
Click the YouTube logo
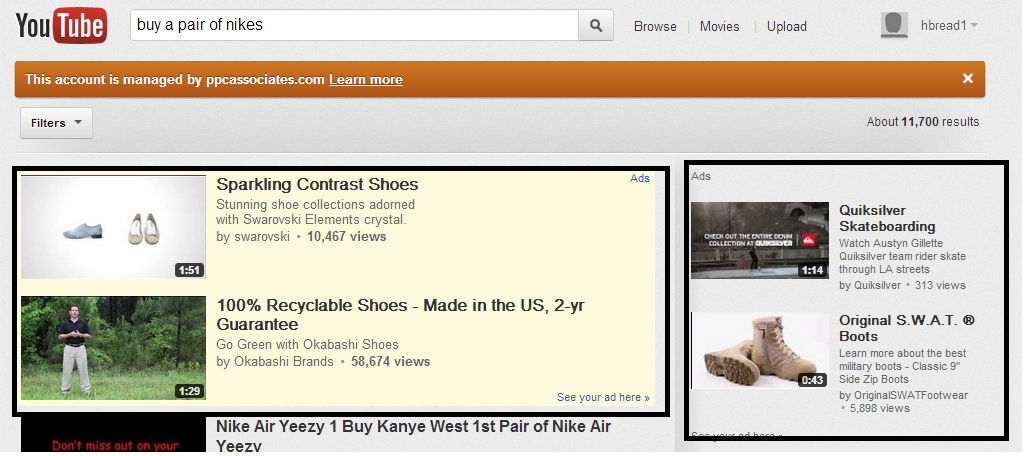click(62, 26)
